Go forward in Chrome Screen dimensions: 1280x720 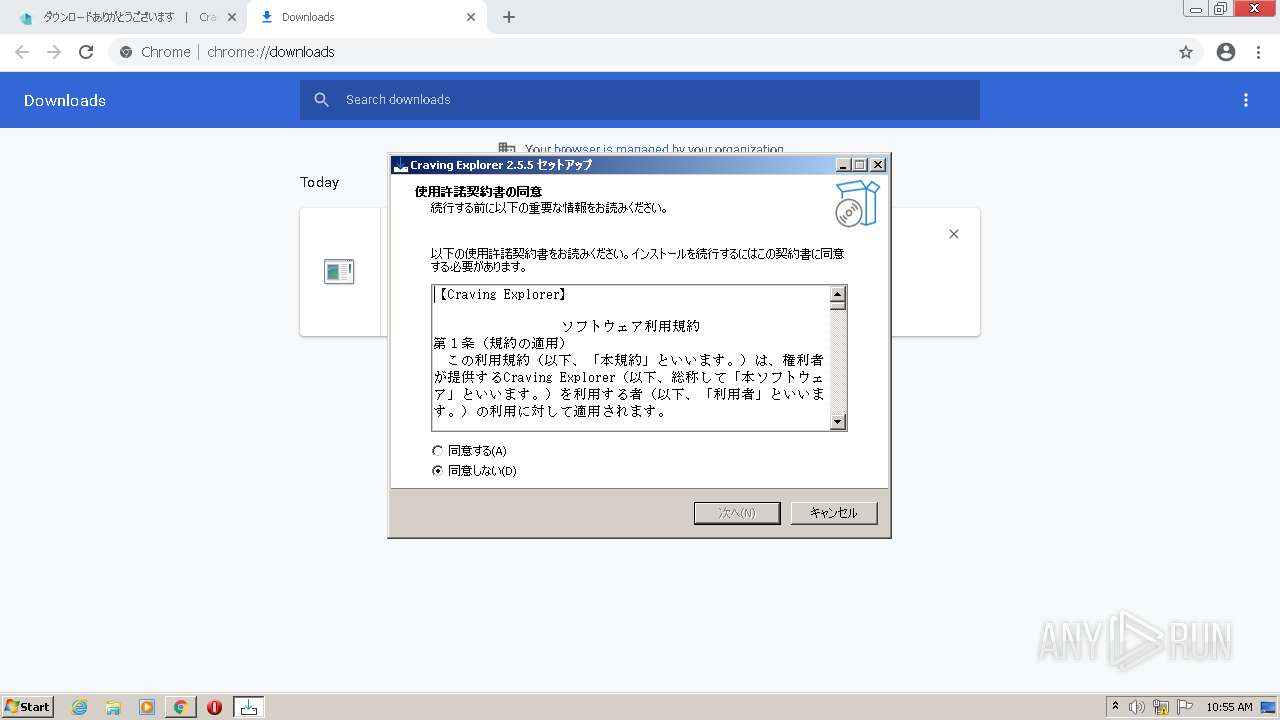tap(54, 52)
